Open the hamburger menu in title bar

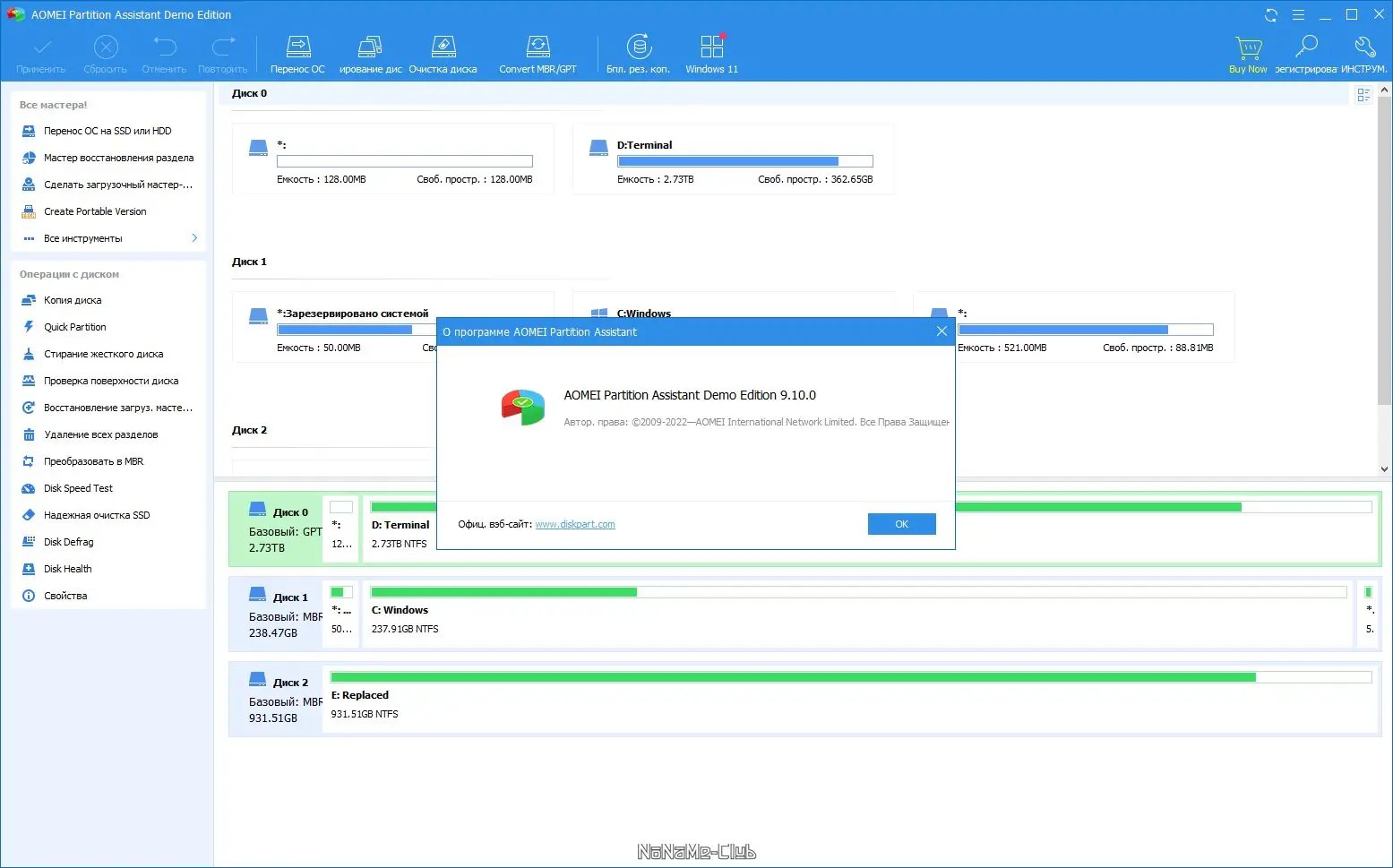pyautogui.click(x=1298, y=15)
